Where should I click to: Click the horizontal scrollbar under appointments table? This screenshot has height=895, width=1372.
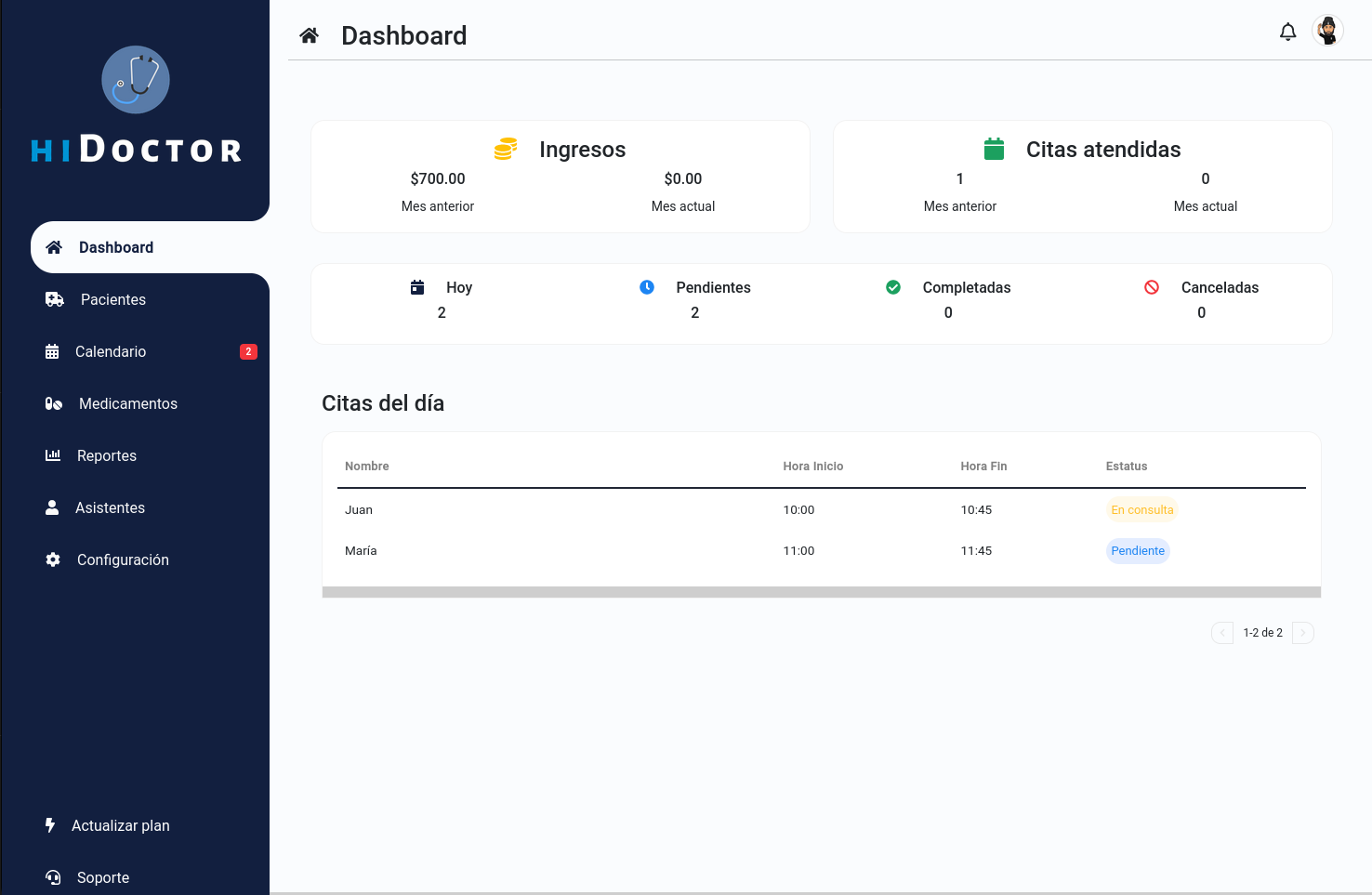pyautogui.click(x=821, y=592)
